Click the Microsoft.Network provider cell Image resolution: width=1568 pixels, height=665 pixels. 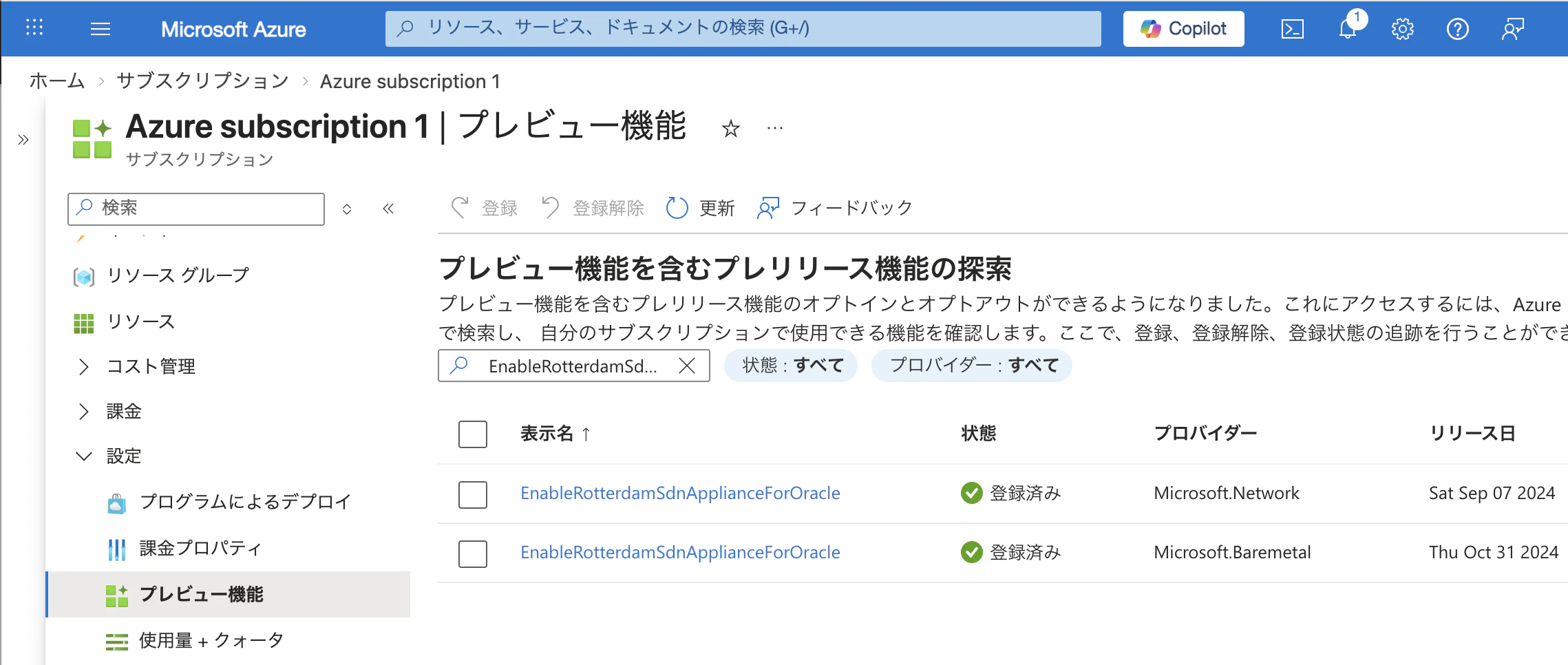[1227, 494]
